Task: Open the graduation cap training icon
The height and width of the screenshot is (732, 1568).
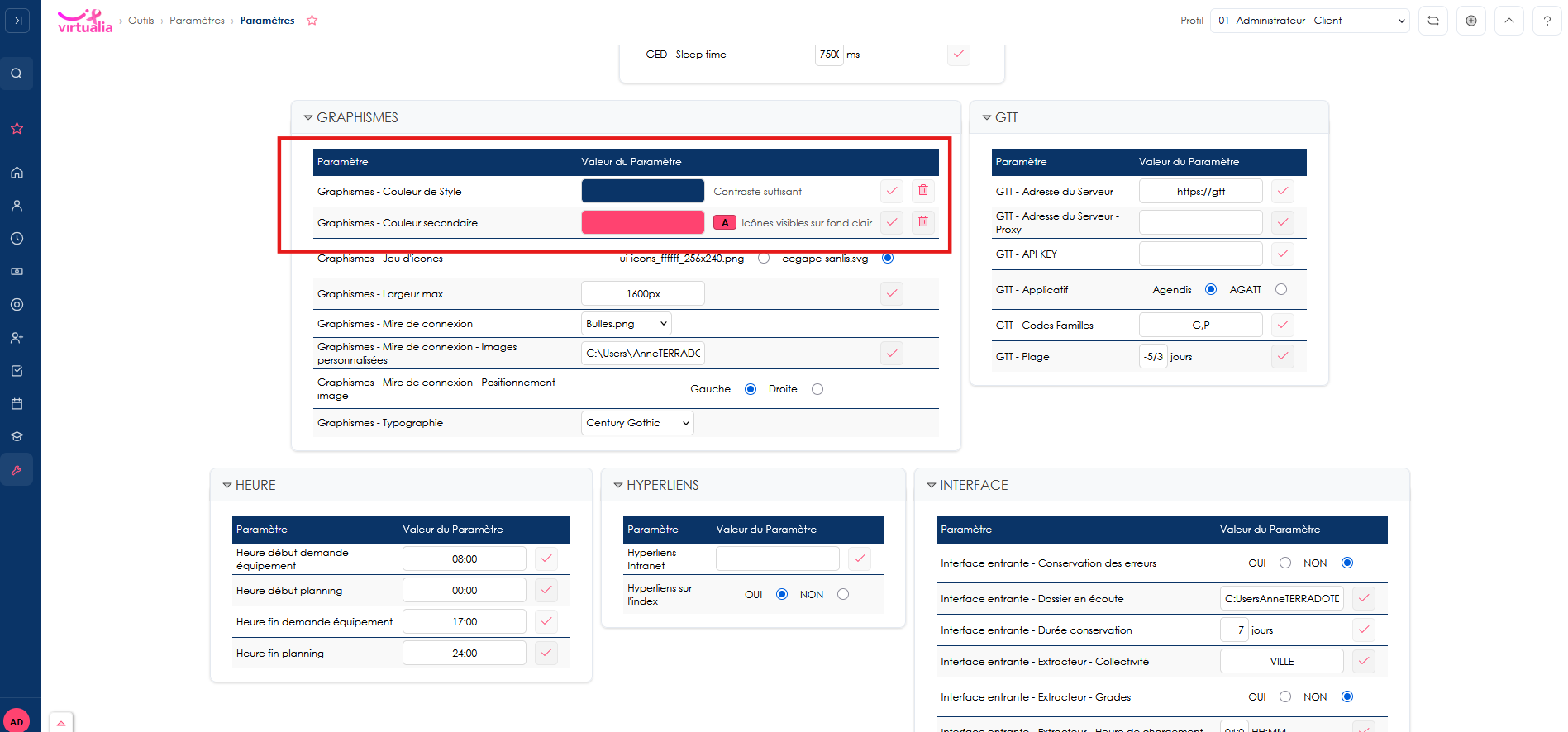Action: [17, 437]
